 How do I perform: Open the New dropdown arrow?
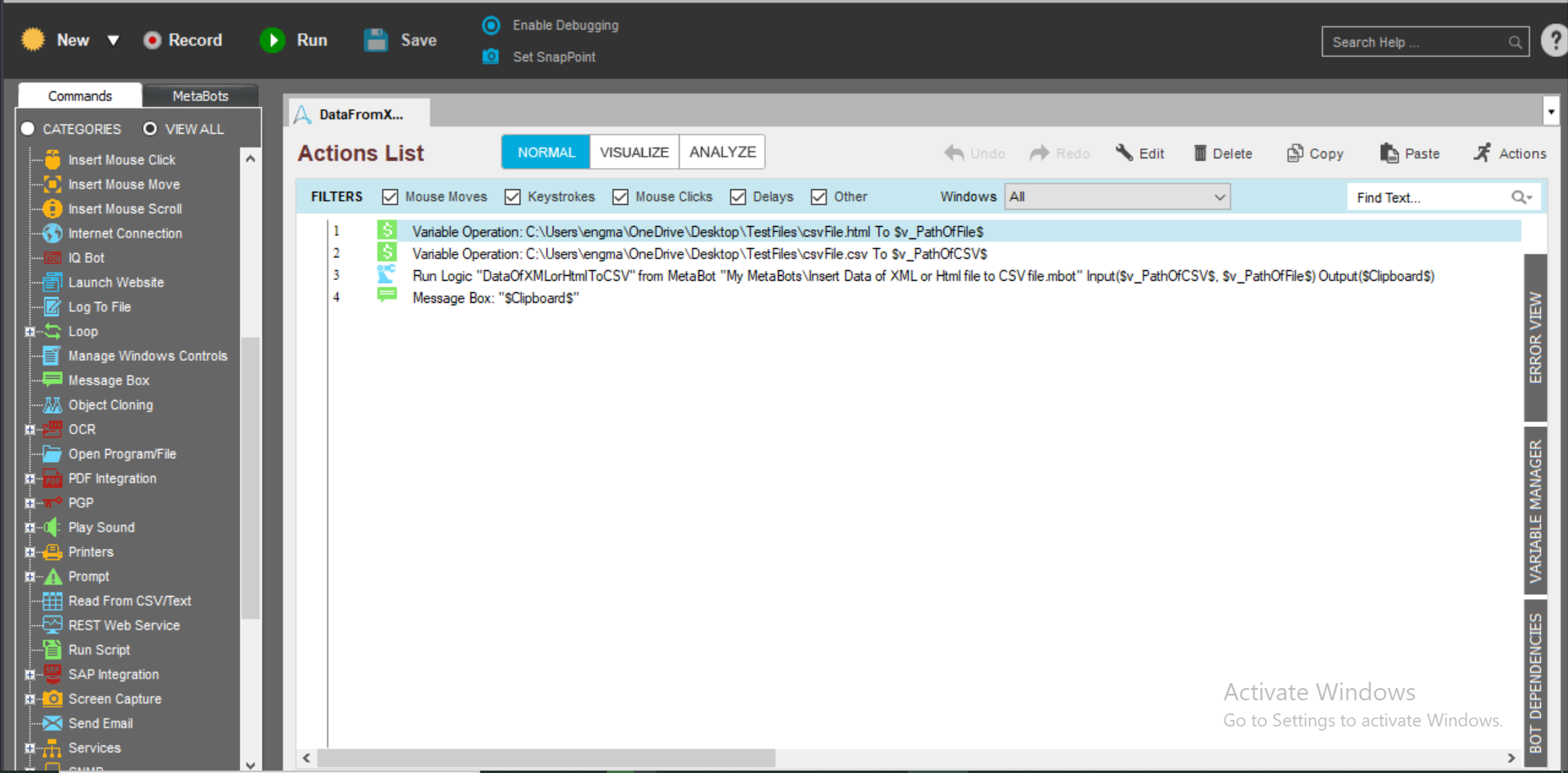point(114,40)
